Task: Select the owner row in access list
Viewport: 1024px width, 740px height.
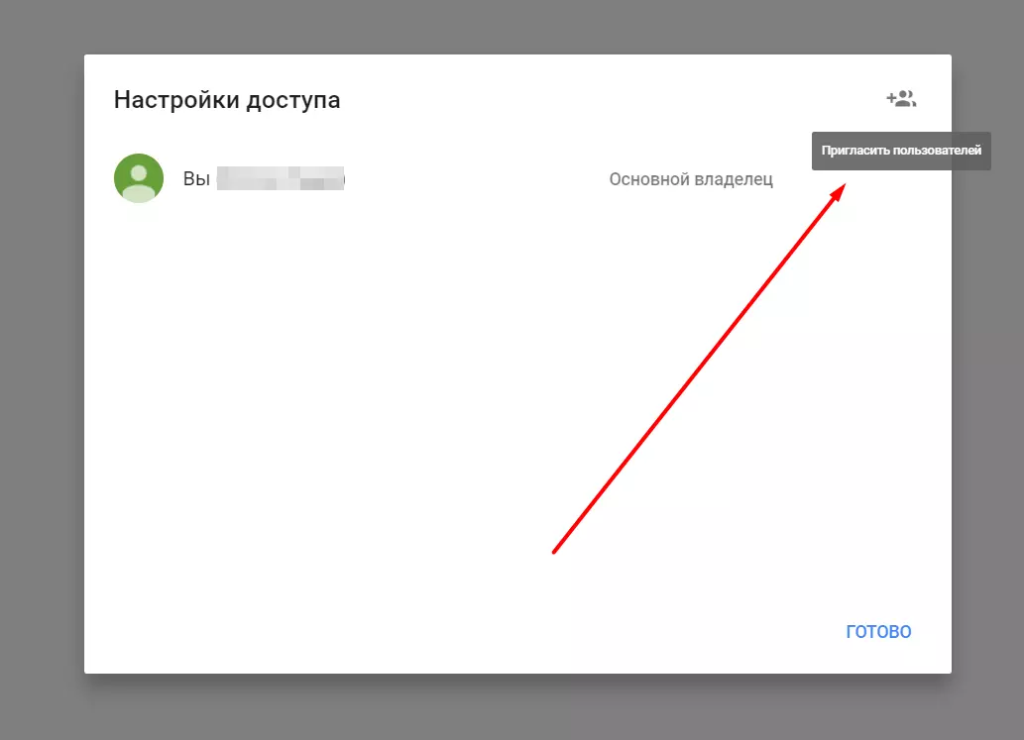Action: click(x=450, y=179)
